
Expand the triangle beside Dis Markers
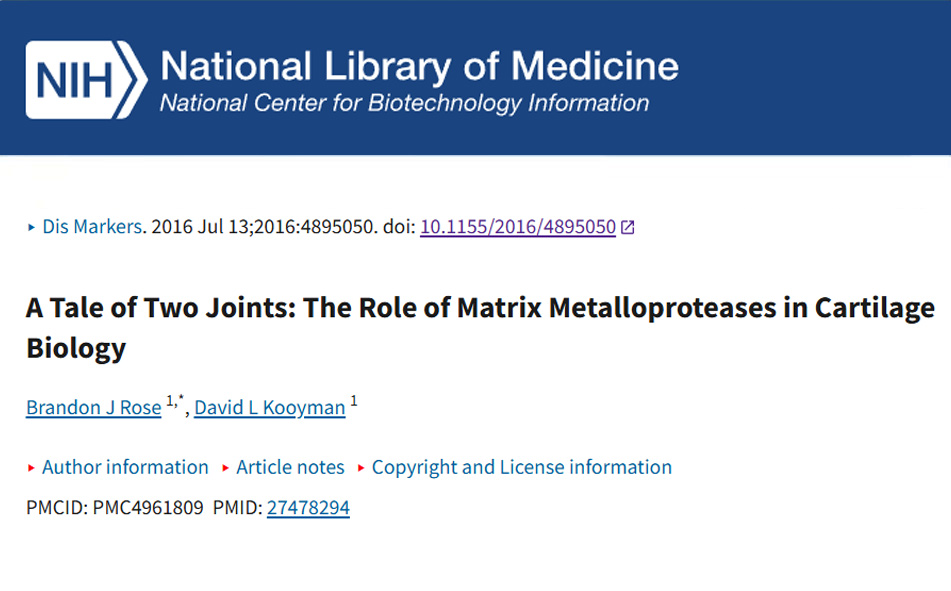[x=32, y=228]
